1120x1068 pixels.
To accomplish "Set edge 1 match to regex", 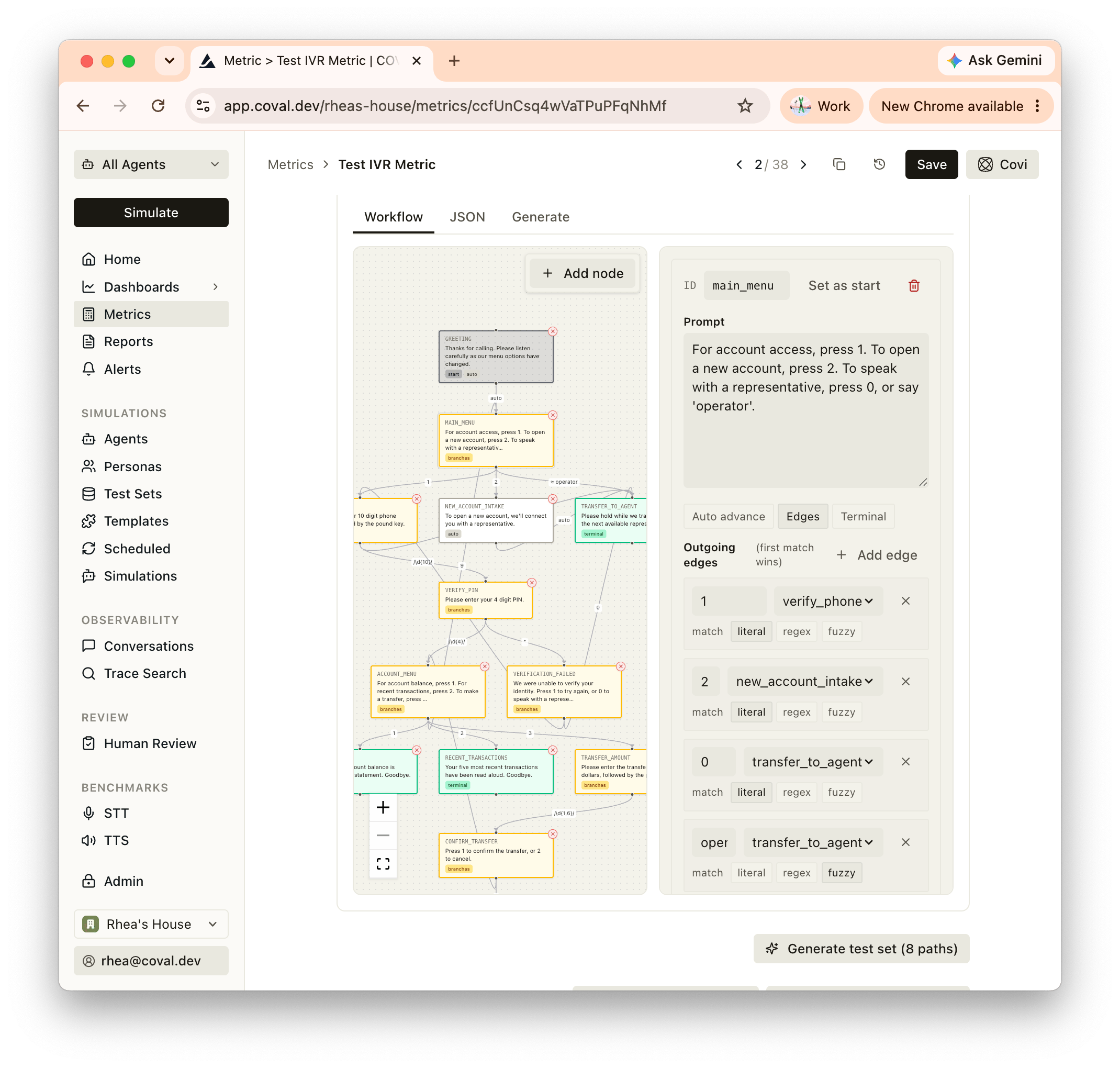I will [796, 631].
